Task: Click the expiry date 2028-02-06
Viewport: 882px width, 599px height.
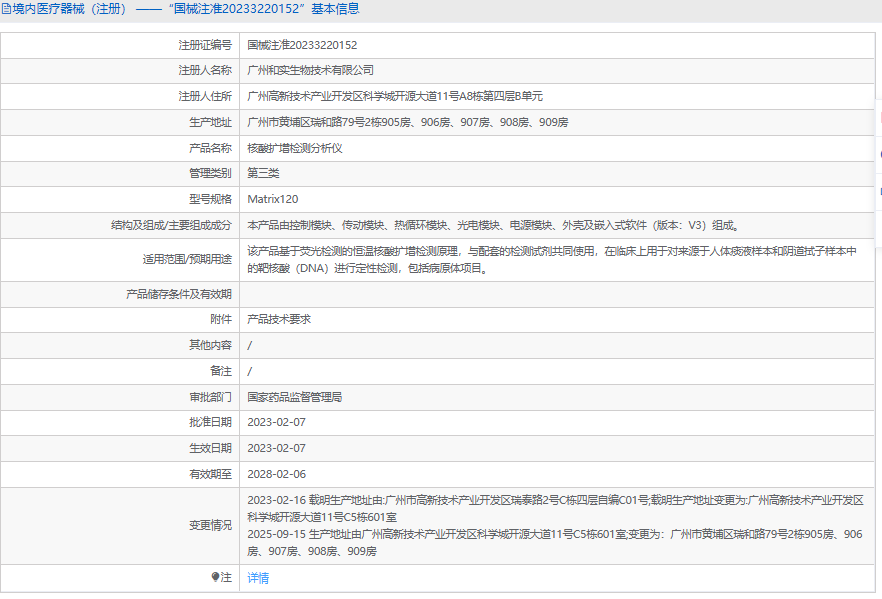Action: click(x=276, y=474)
